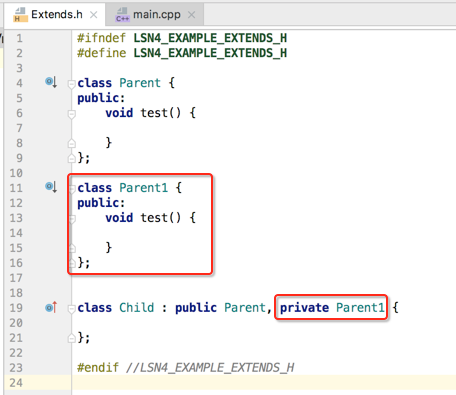Screen dimensions: 456x395
Task: Fold the class Parent end marker on line 9
Action: click(71, 158)
